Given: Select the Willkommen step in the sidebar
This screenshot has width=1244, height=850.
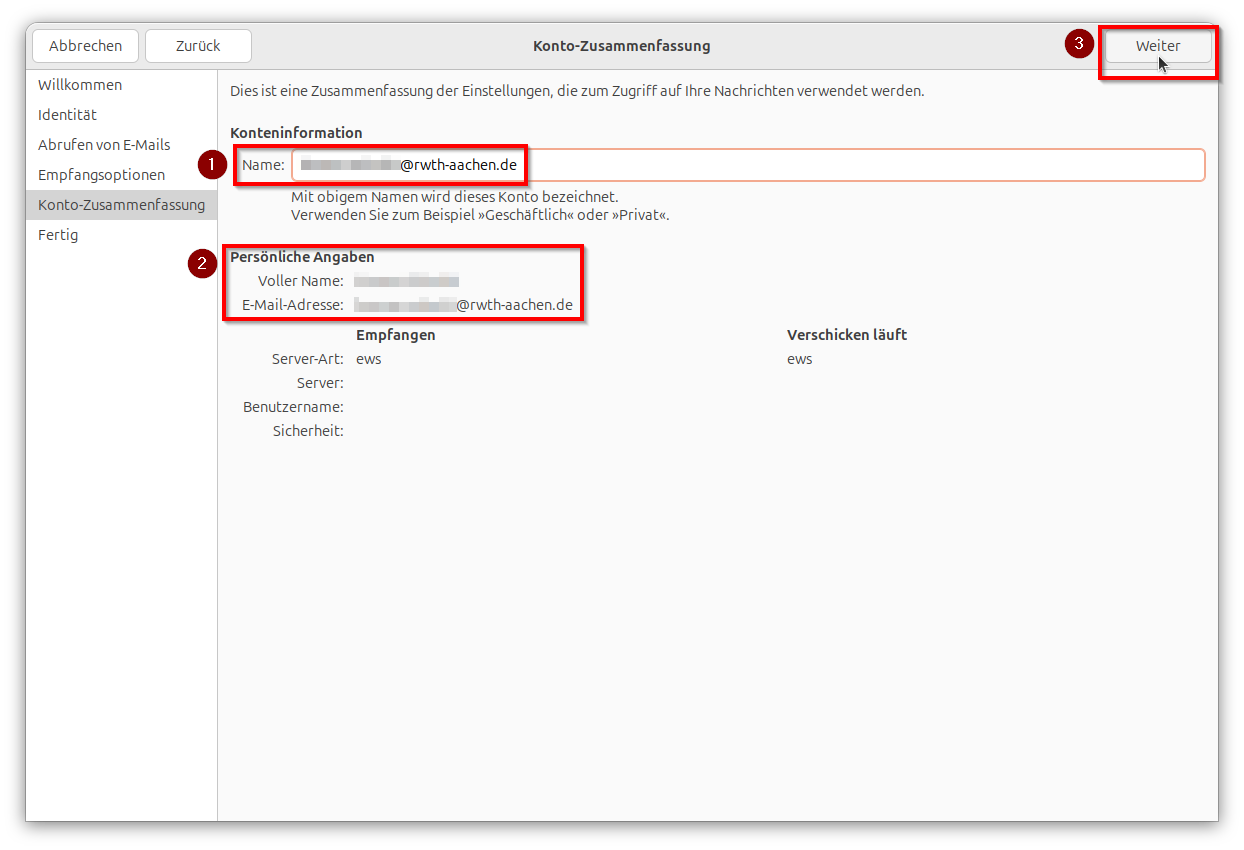Looking at the screenshot, I should pos(79,84).
